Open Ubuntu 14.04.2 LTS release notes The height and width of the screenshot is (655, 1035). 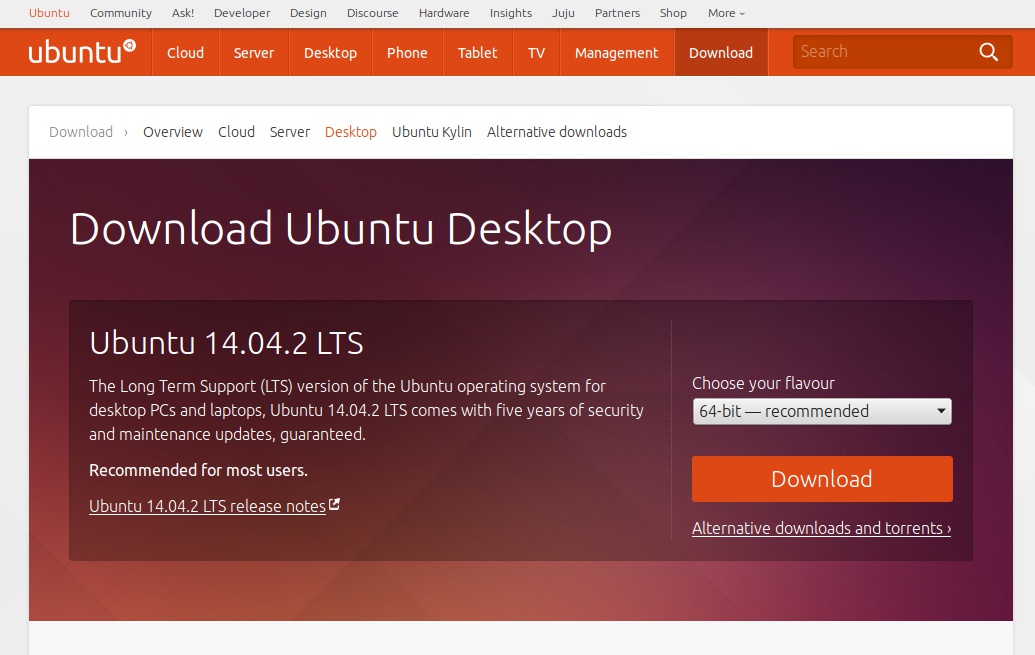click(207, 506)
